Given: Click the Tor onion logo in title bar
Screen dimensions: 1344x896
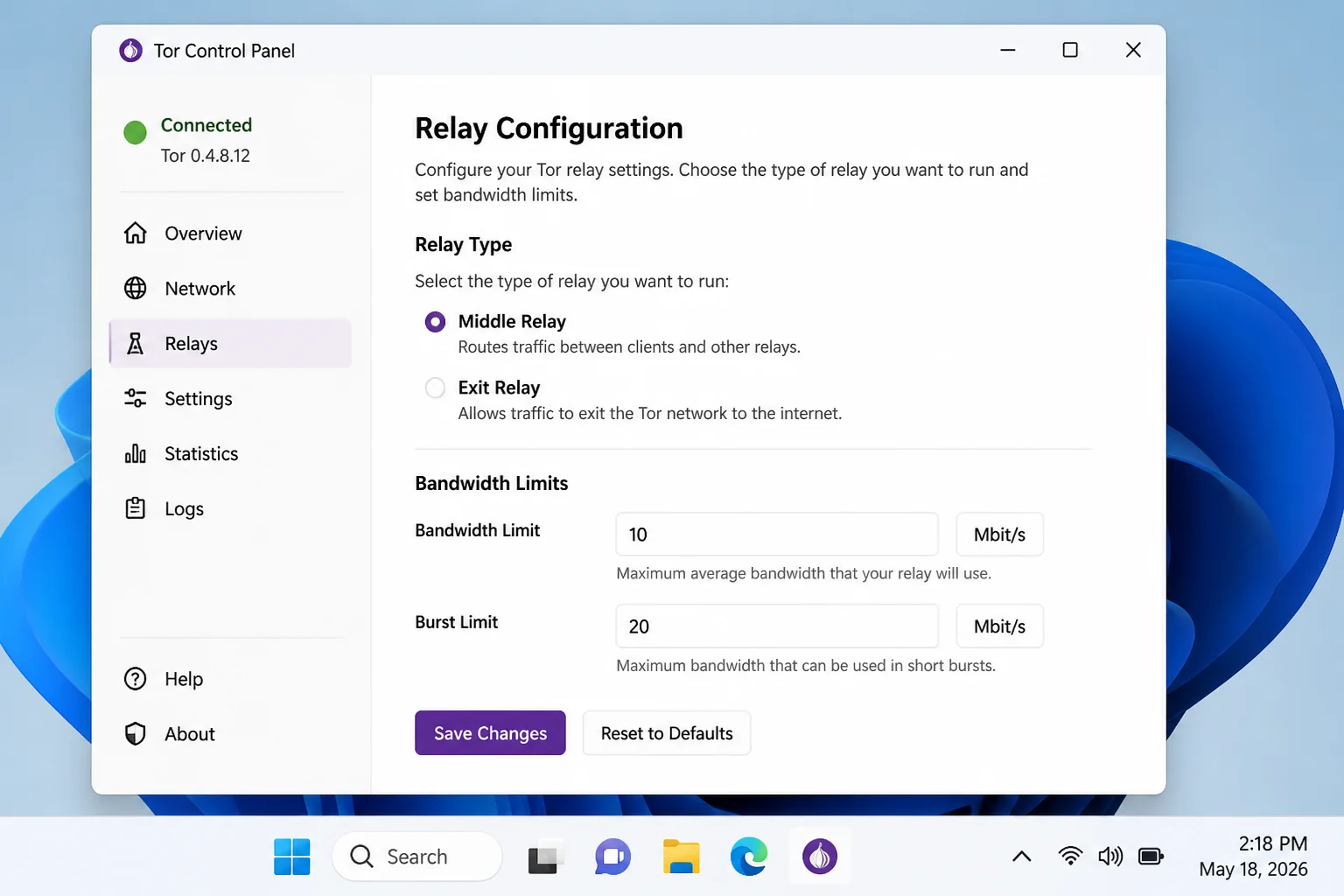Looking at the screenshot, I should (x=130, y=51).
